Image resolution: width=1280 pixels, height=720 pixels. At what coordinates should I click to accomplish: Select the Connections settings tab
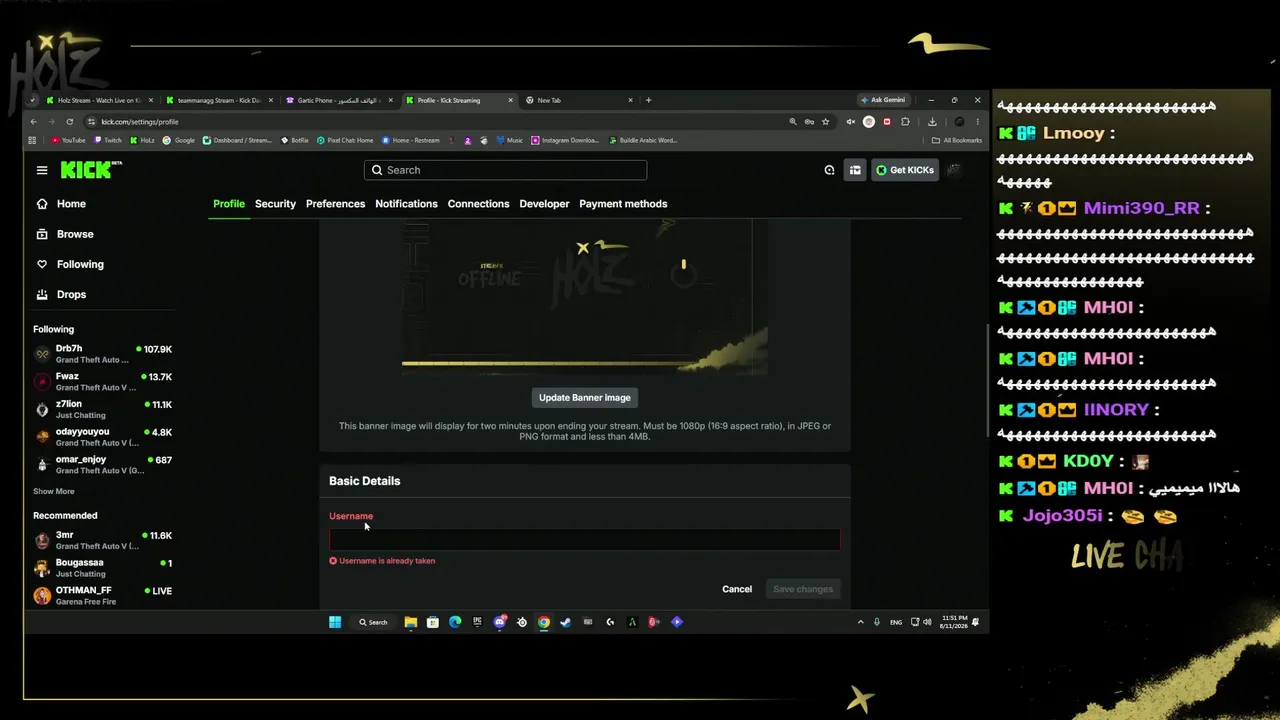pos(478,204)
